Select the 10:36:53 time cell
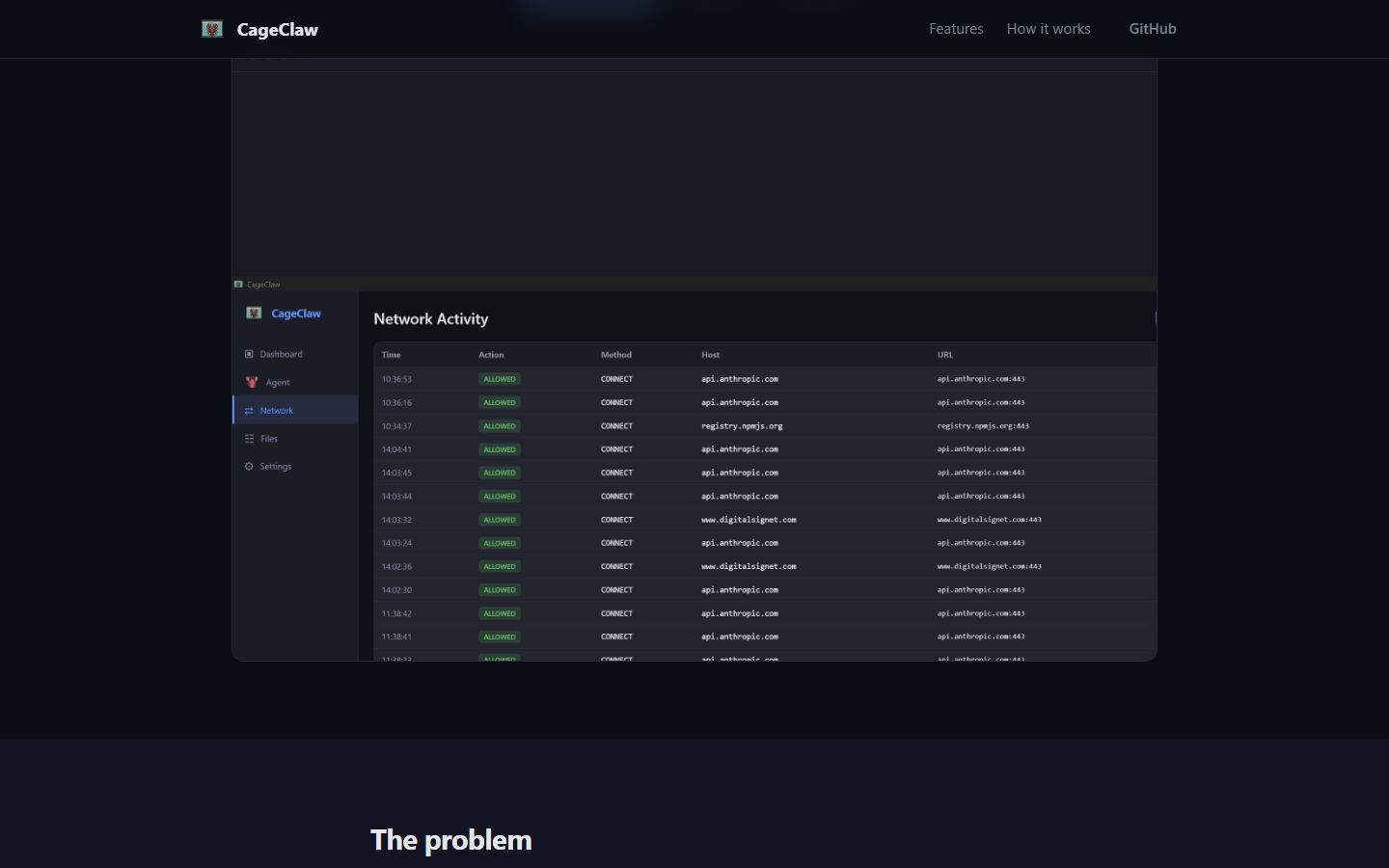This screenshot has height=868, width=1389. (x=396, y=379)
